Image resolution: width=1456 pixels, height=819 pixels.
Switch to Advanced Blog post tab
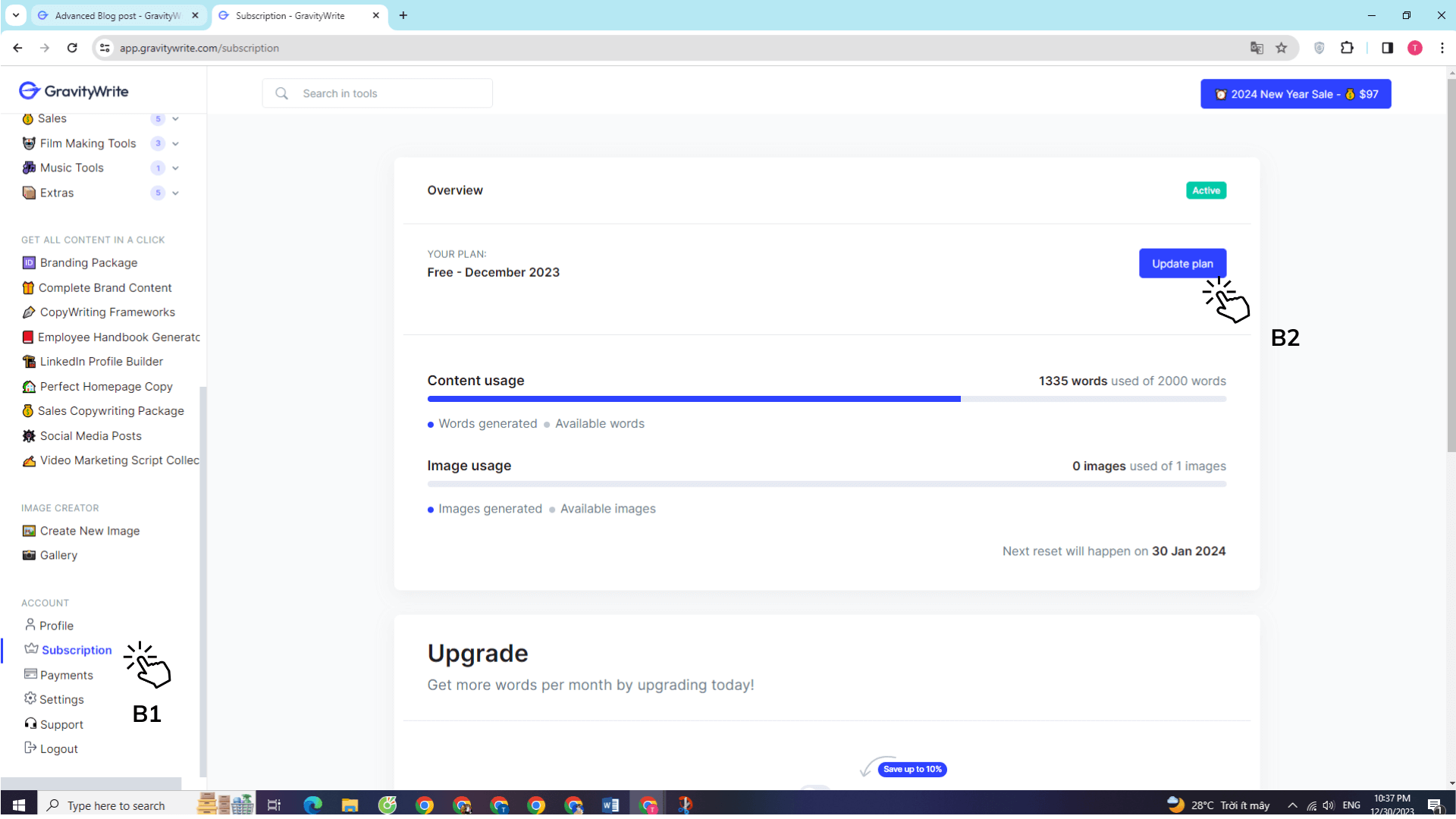tap(118, 15)
